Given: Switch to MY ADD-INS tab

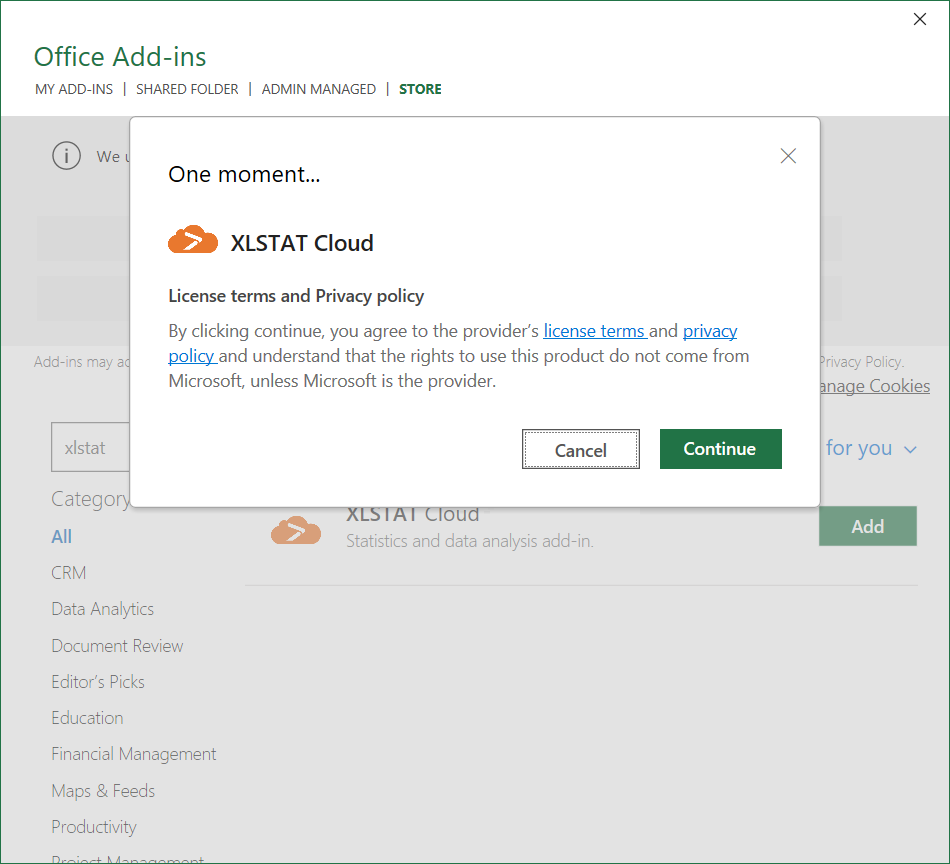Looking at the screenshot, I should pos(74,89).
